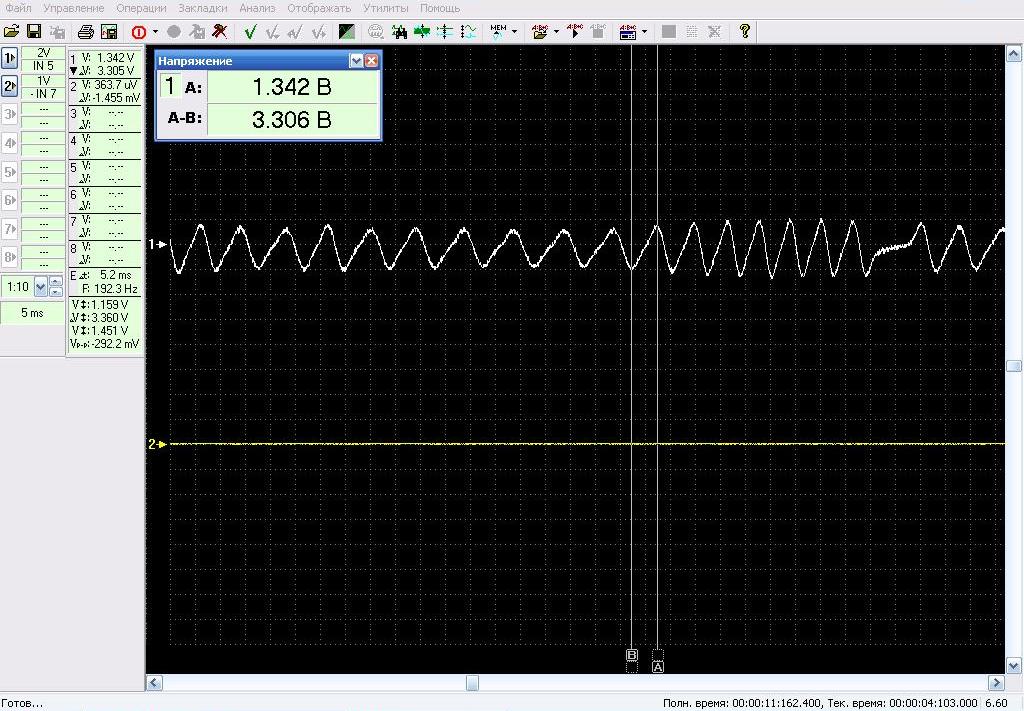Click the yellow question mark help icon

pyautogui.click(x=744, y=31)
